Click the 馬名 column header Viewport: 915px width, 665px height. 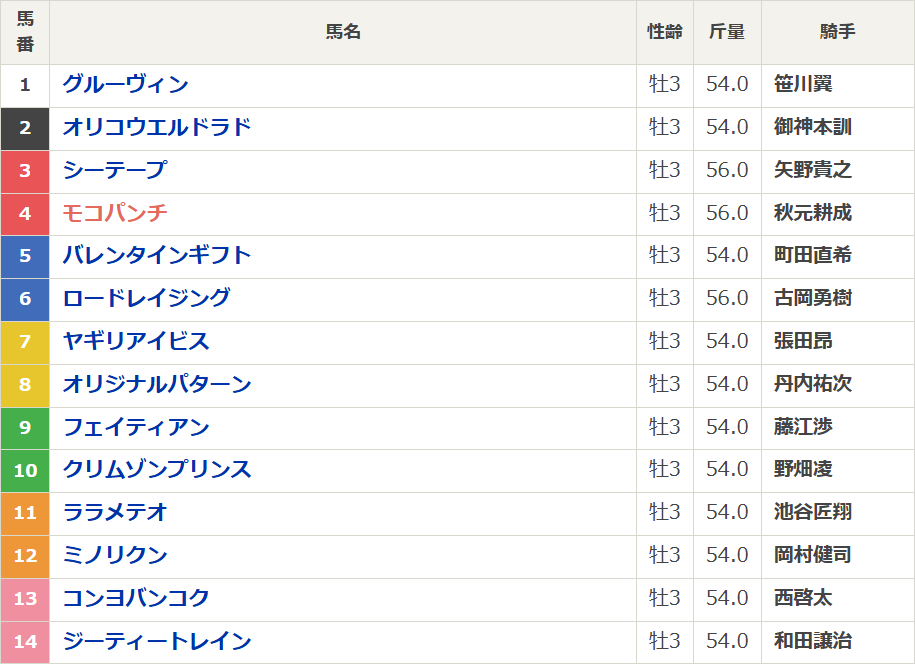pos(343,32)
